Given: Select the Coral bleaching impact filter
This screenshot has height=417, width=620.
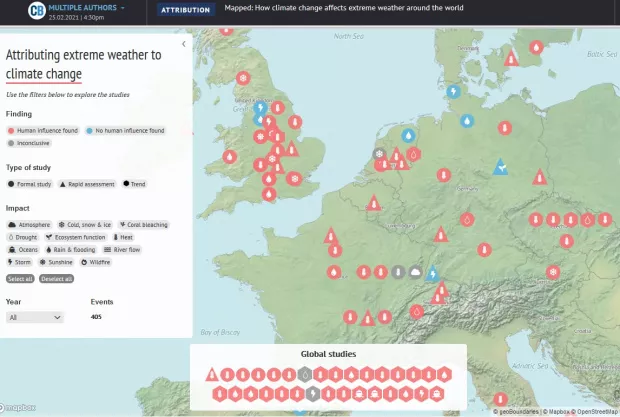Looking at the screenshot, I should tap(143, 225).
